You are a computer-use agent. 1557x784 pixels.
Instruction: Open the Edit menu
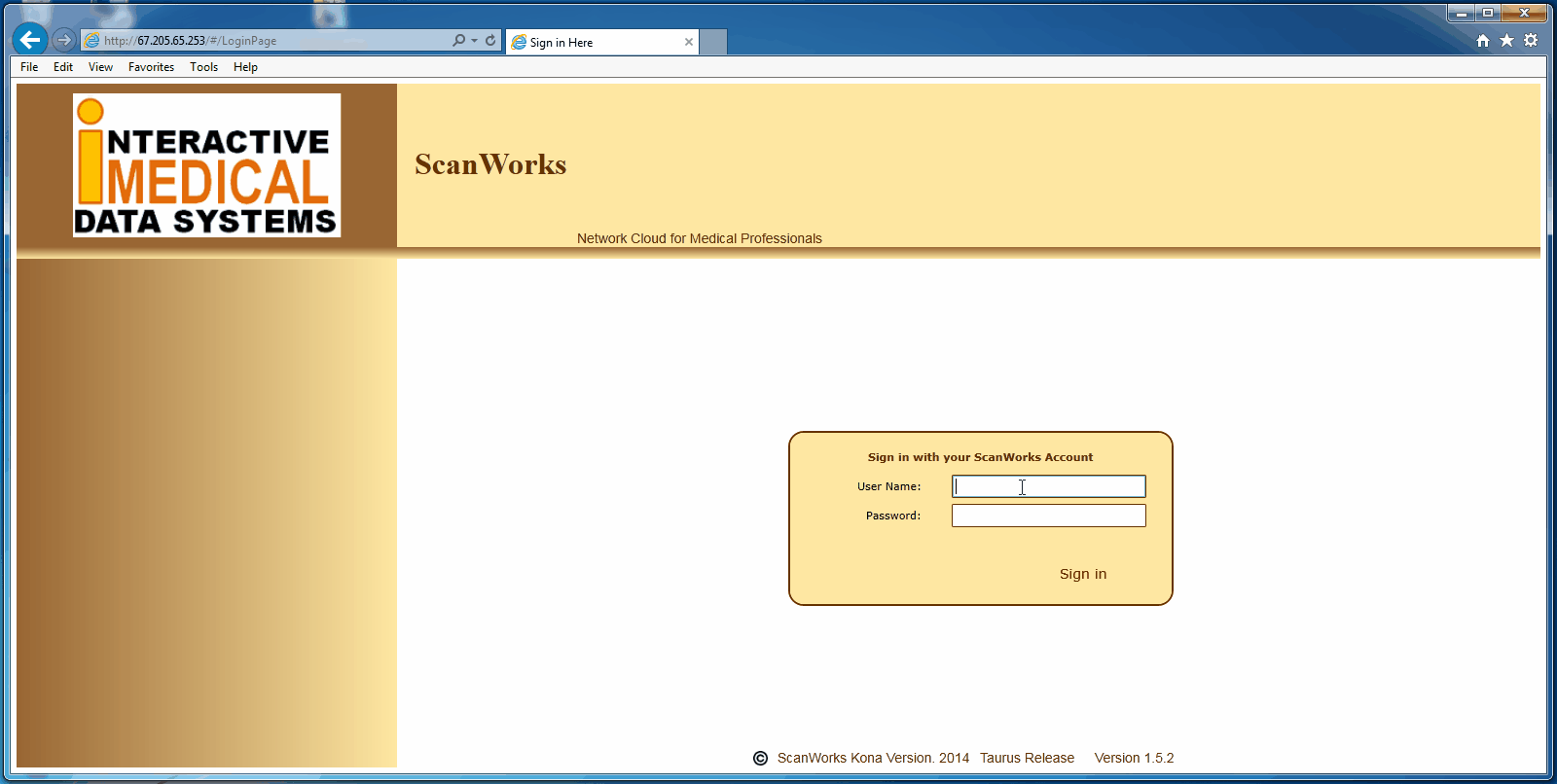tap(63, 67)
